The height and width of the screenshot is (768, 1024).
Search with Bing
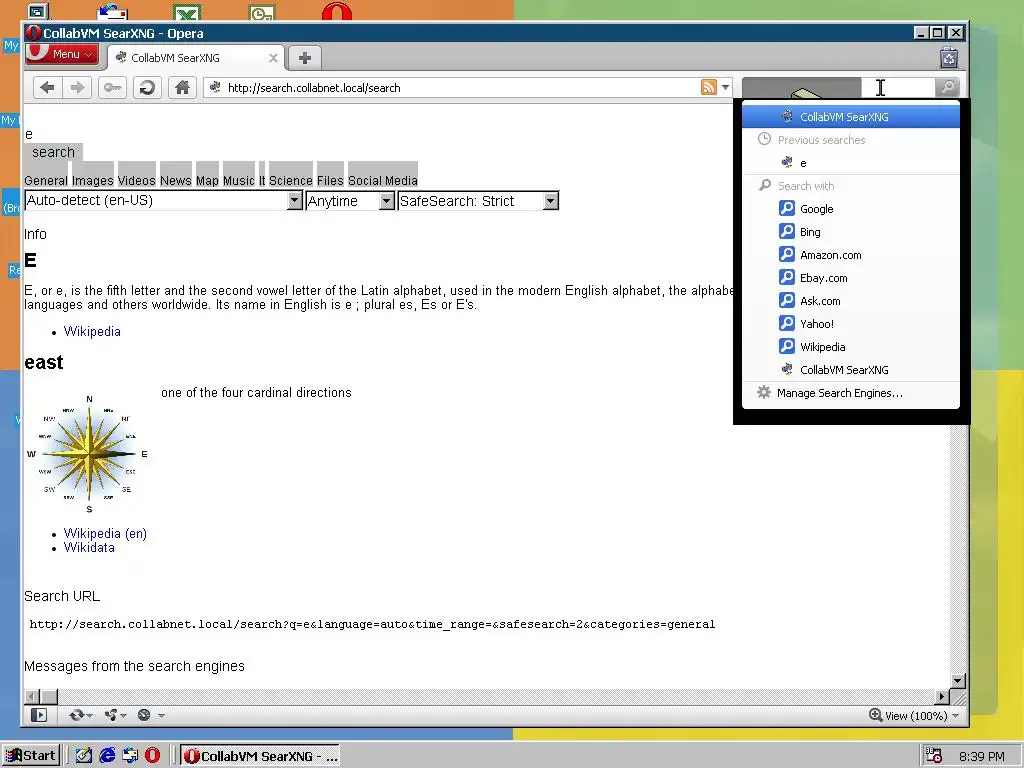coord(851,232)
